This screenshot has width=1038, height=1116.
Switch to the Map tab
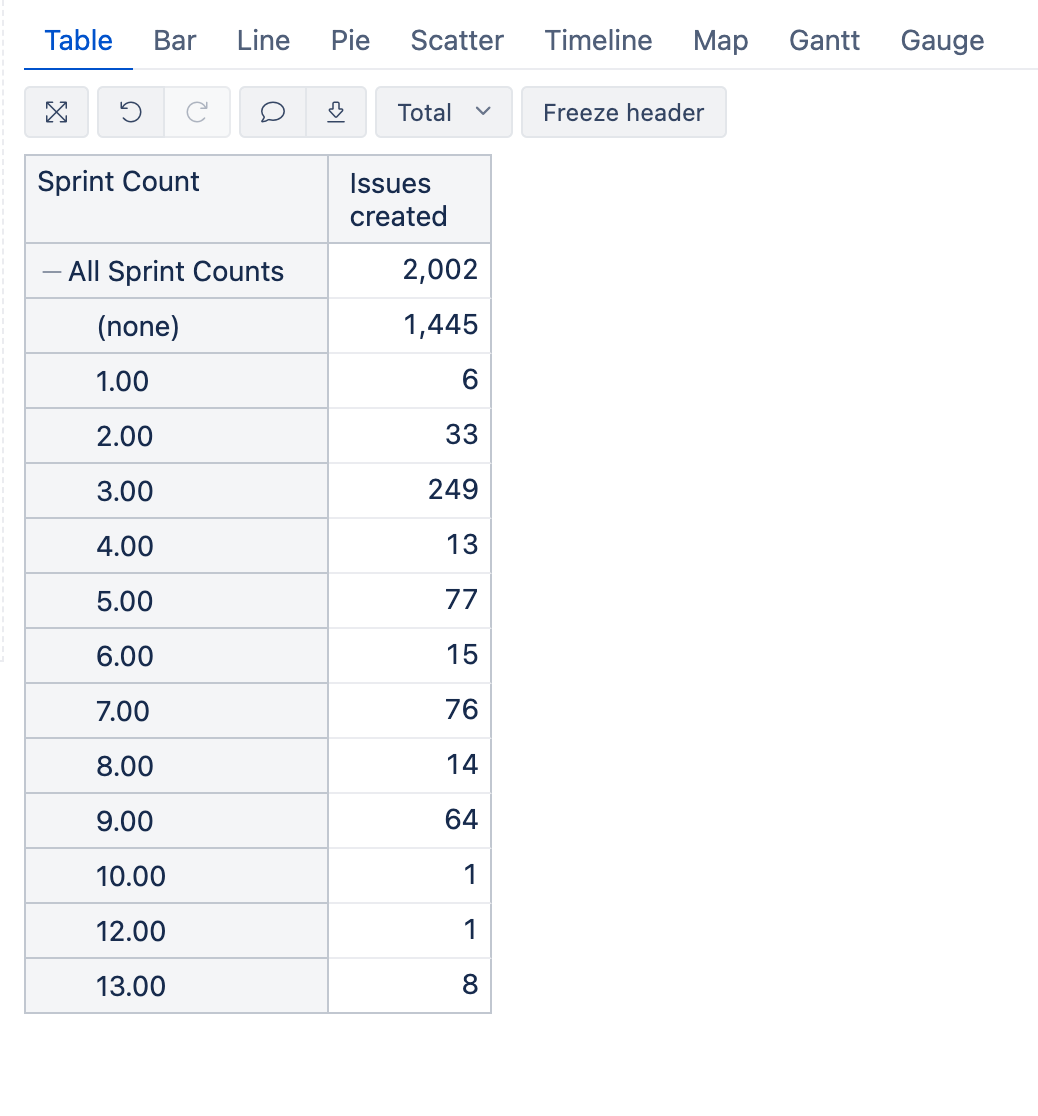coord(720,41)
